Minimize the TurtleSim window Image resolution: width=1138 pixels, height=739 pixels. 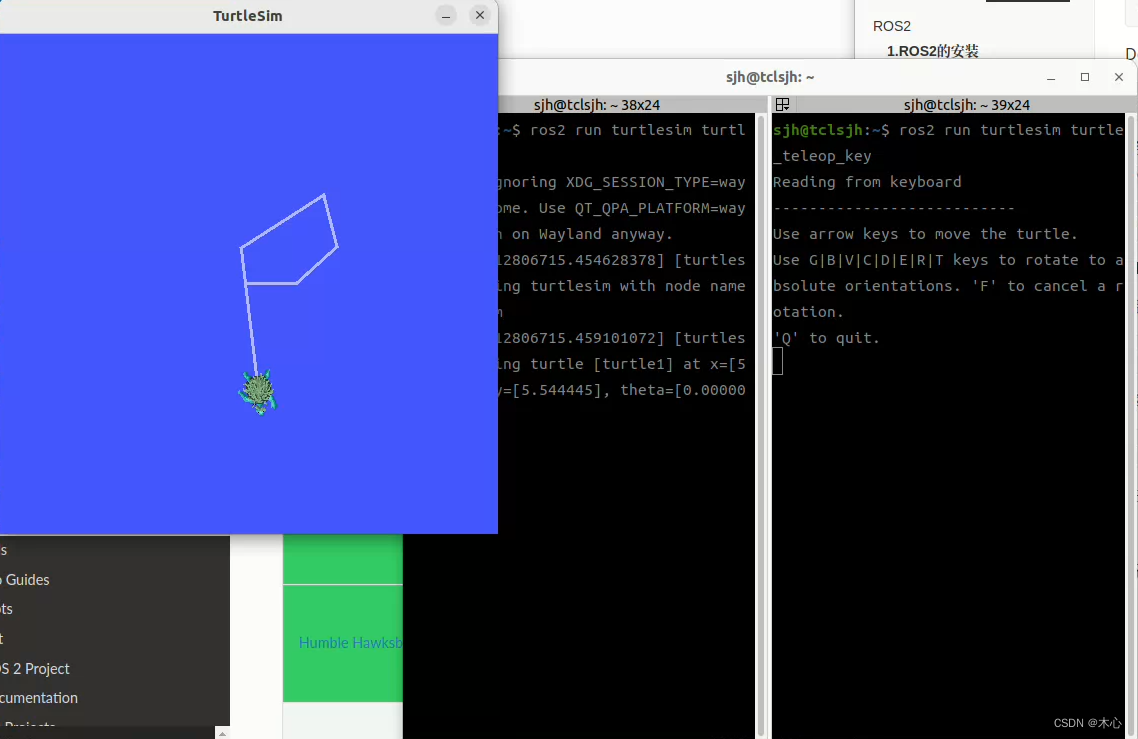[446, 15]
